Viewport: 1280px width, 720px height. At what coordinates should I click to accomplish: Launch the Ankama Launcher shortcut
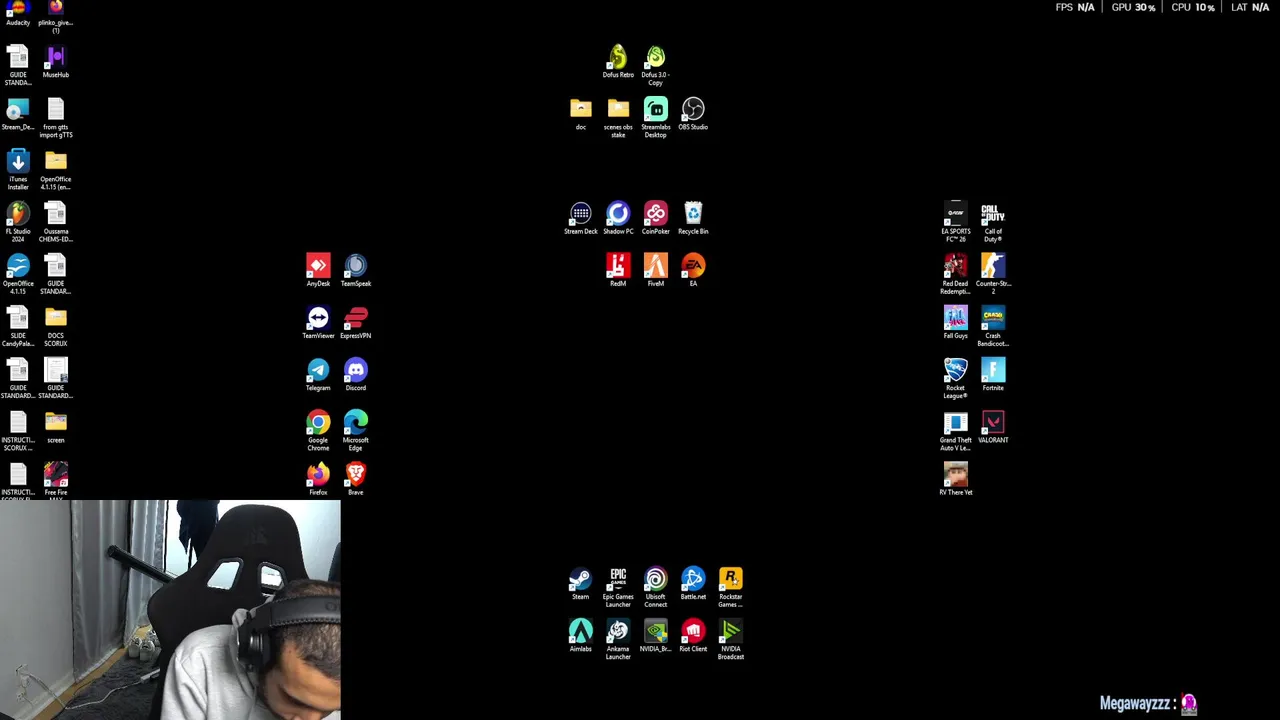(618, 639)
